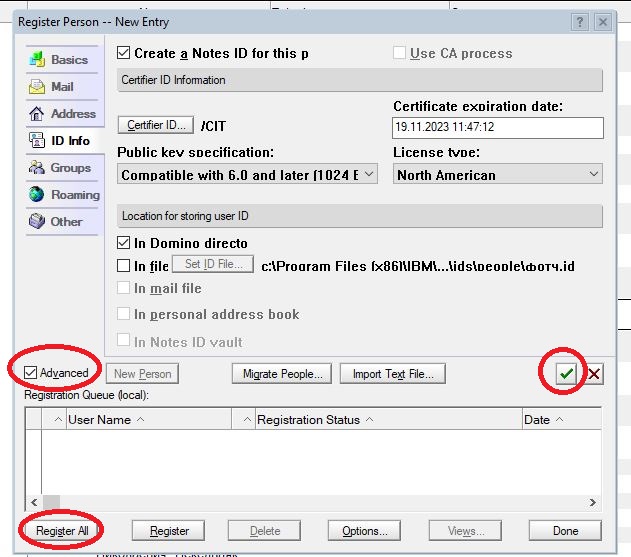Select the Groups people icon

(x=37, y=167)
